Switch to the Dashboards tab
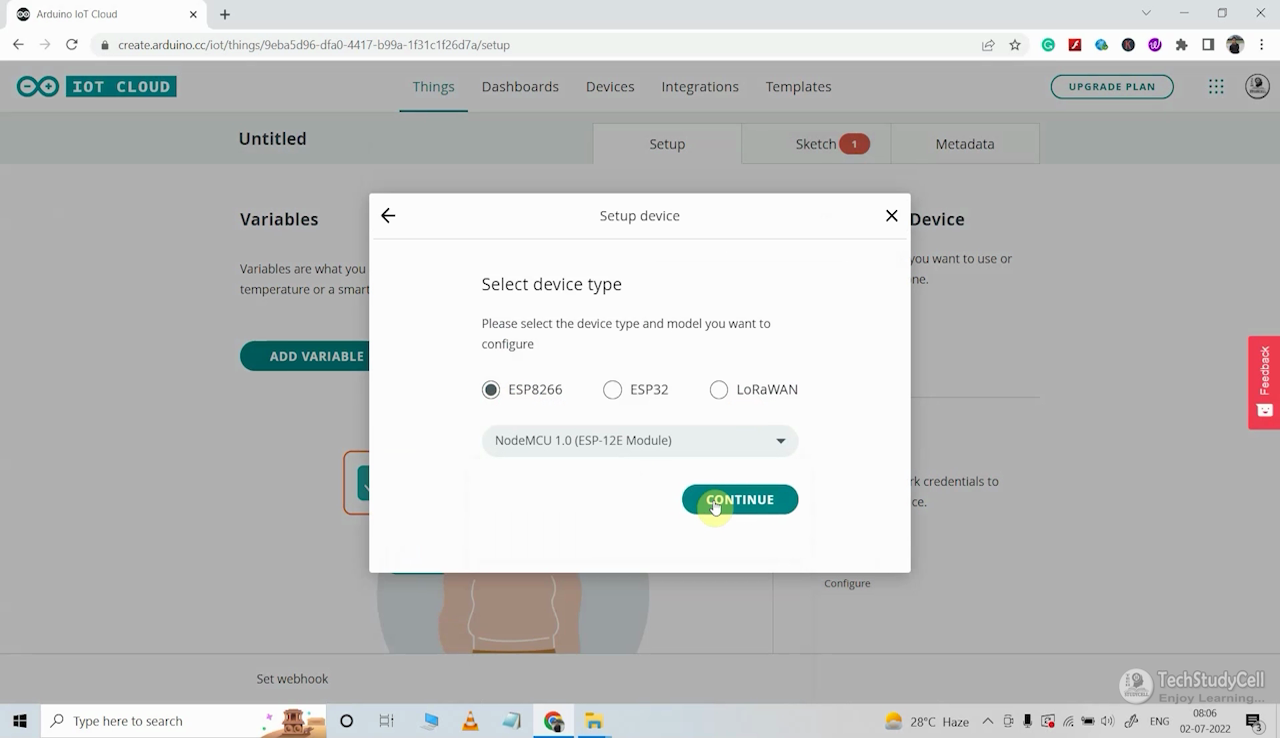1280x738 pixels. pyautogui.click(x=520, y=87)
